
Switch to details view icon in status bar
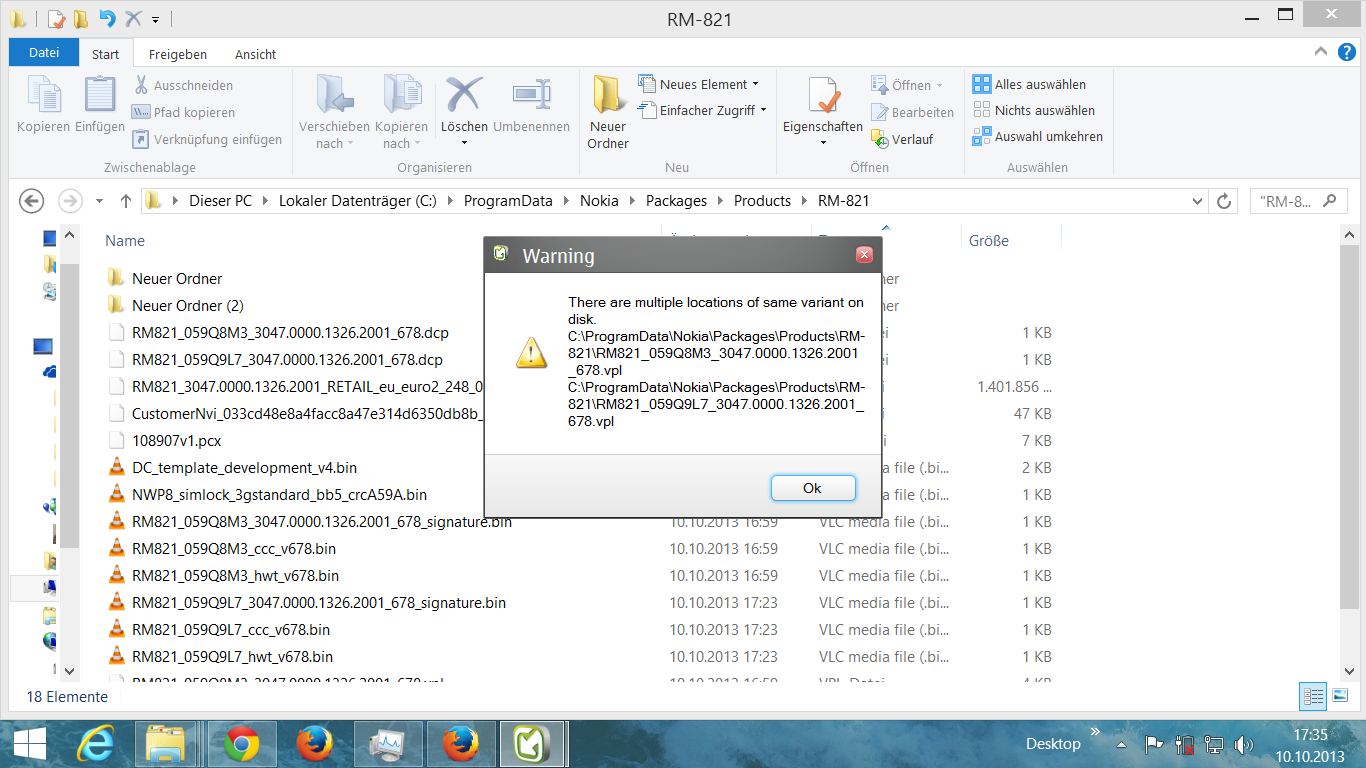pyautogui.click(x=1314, y=696)
